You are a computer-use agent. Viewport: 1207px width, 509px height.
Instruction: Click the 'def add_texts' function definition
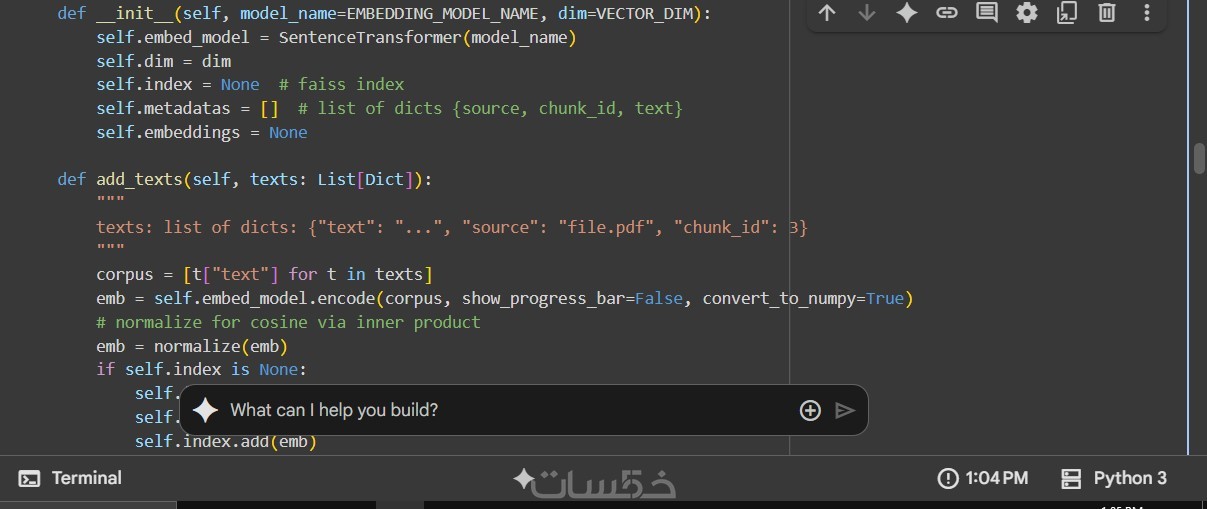(x=244, y=180)
